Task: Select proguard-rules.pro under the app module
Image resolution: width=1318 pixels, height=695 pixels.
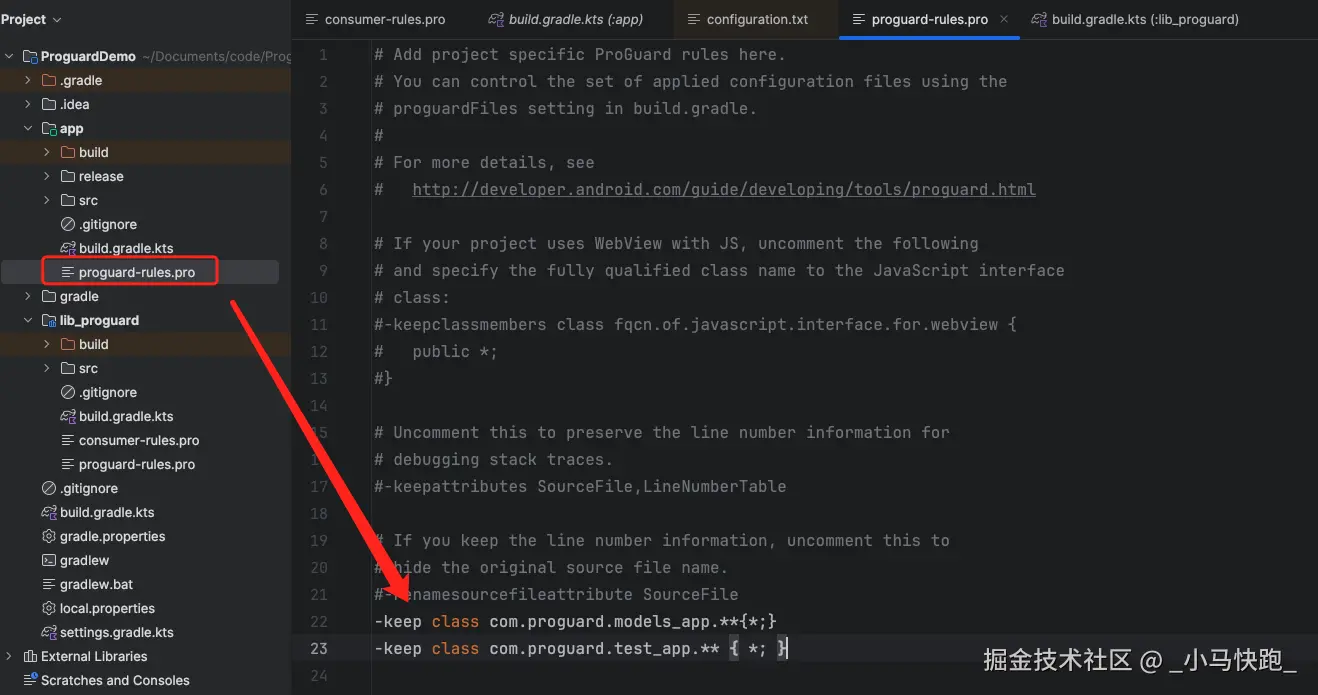Action: 136,272
